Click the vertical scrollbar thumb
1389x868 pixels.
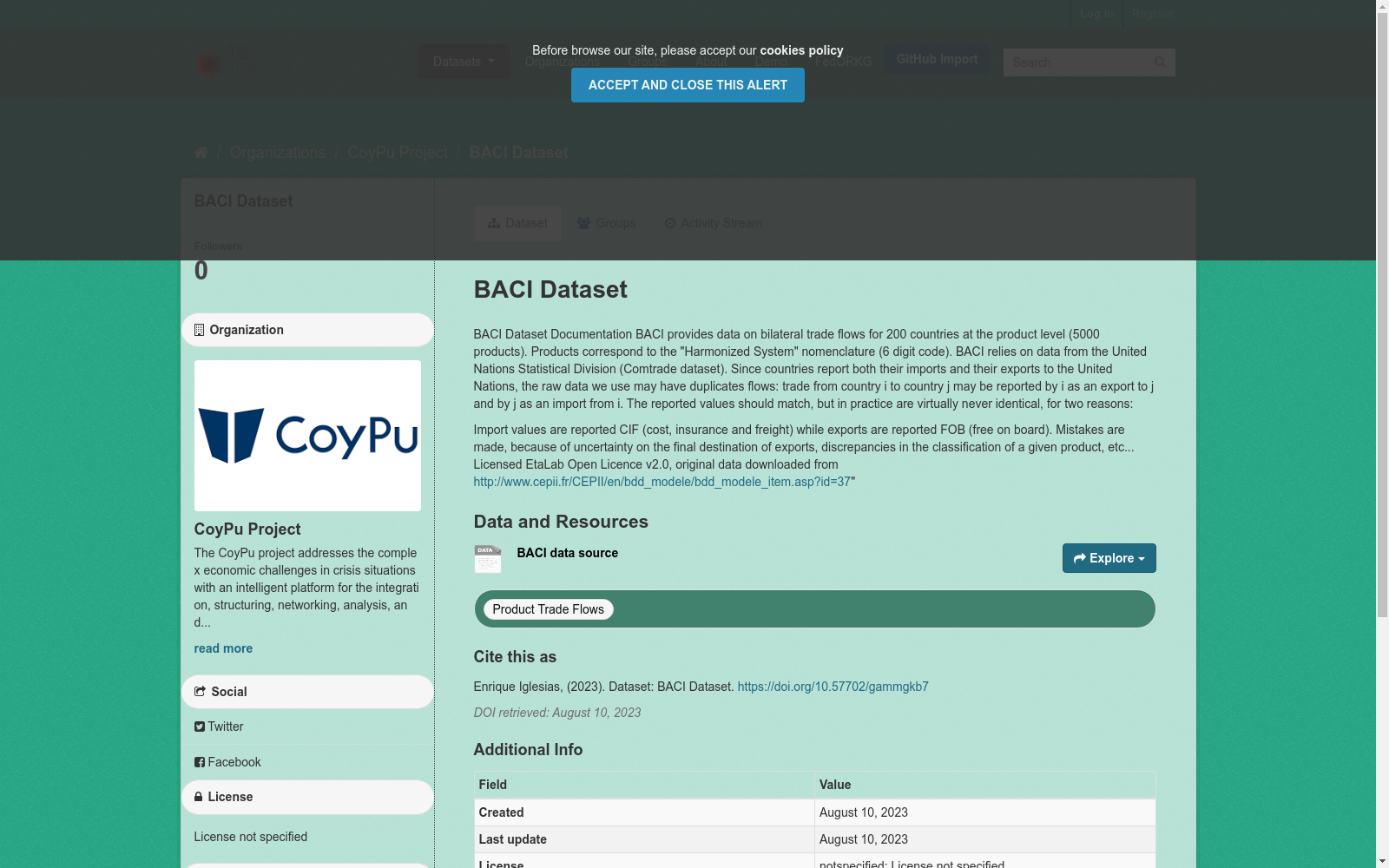pos(1382,316)
